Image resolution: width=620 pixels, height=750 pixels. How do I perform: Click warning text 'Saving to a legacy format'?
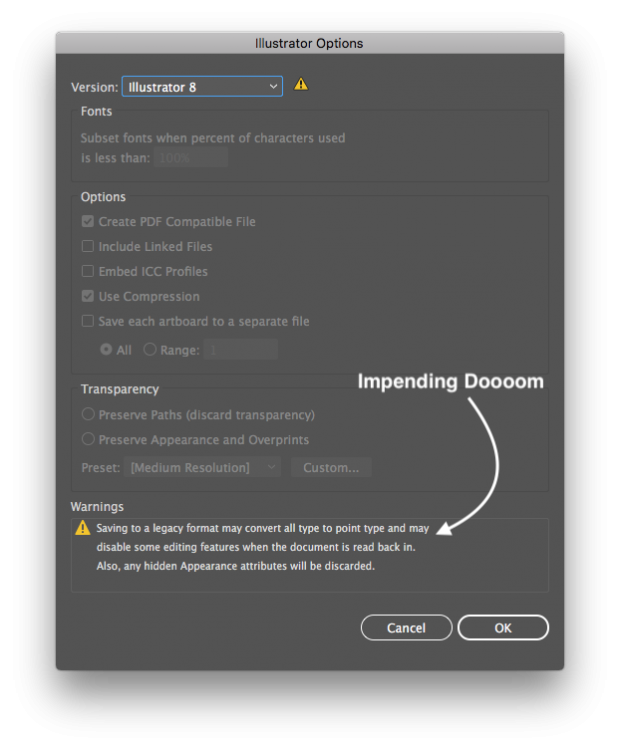click(x=157, y=528)
